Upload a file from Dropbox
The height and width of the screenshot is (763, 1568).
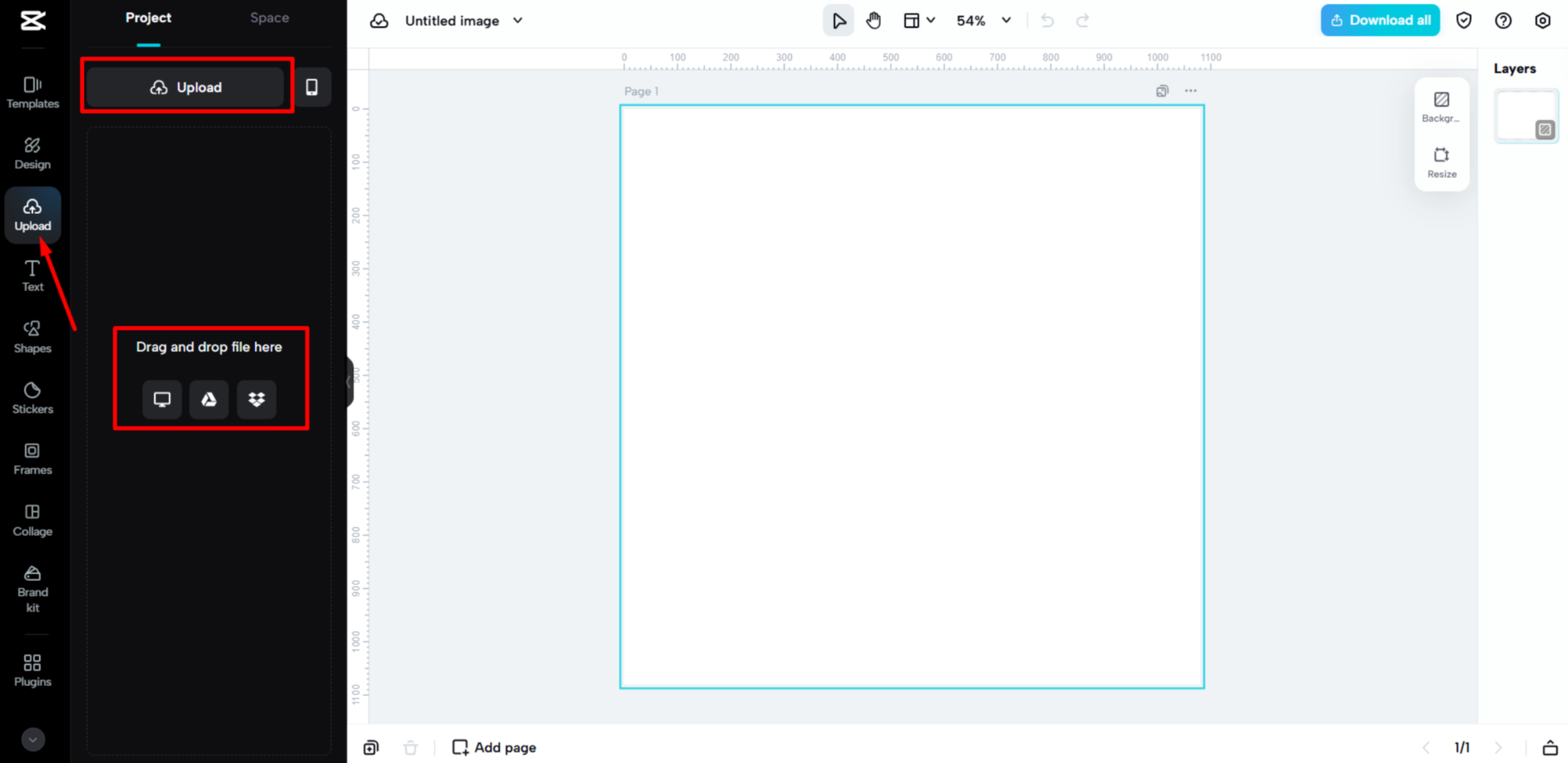click(256, 399)
